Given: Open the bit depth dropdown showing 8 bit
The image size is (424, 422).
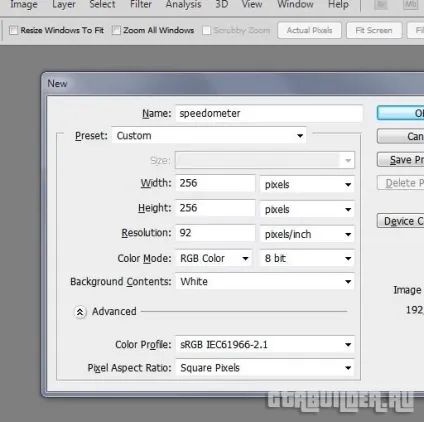Looking at the screenshot, I should 307,258.
